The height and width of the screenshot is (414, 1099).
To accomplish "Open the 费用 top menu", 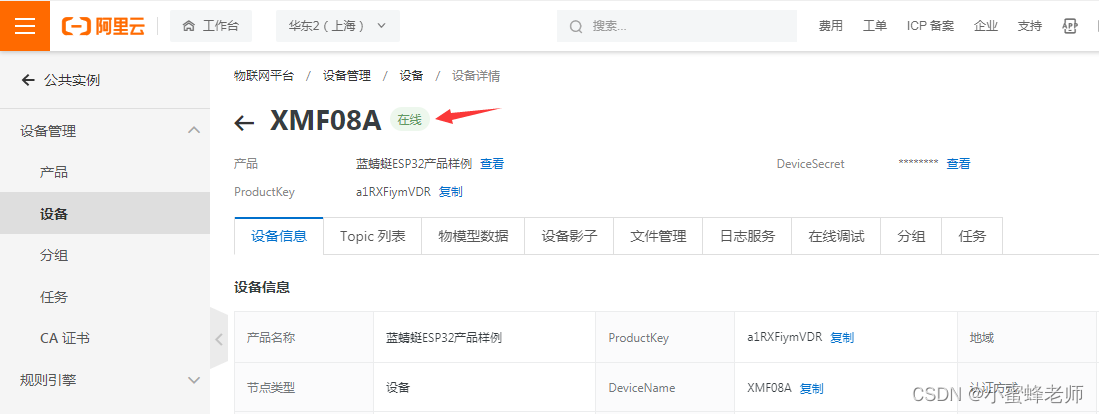I will pos(831,26).
